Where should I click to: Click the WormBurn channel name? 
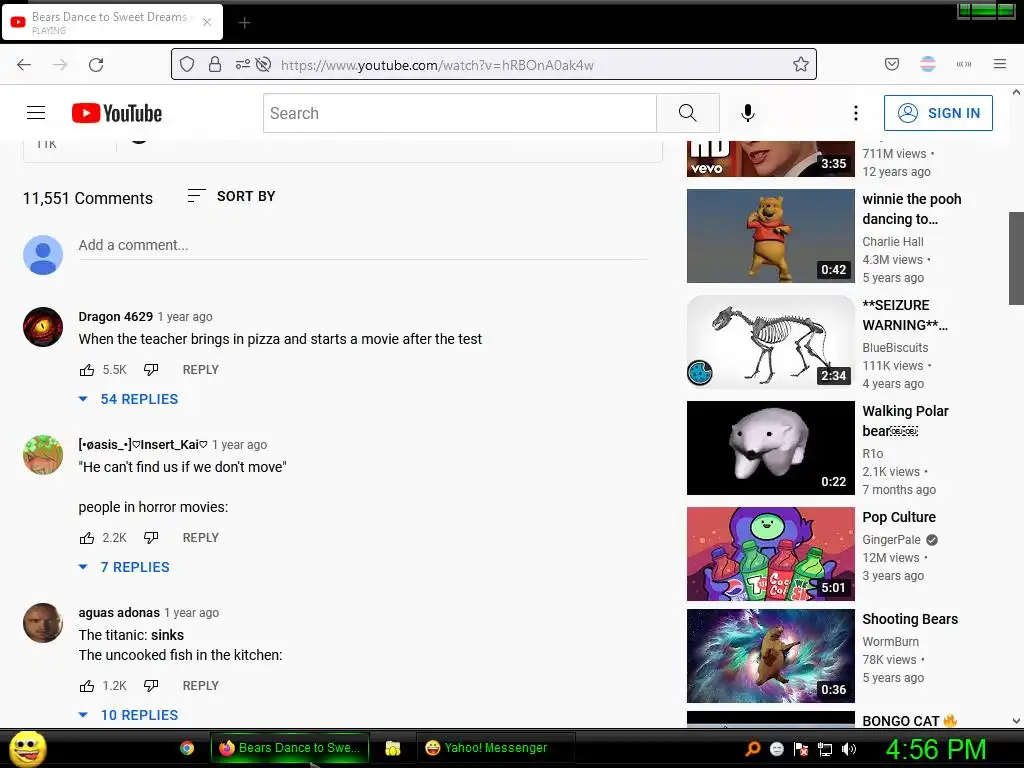[890, 641]
